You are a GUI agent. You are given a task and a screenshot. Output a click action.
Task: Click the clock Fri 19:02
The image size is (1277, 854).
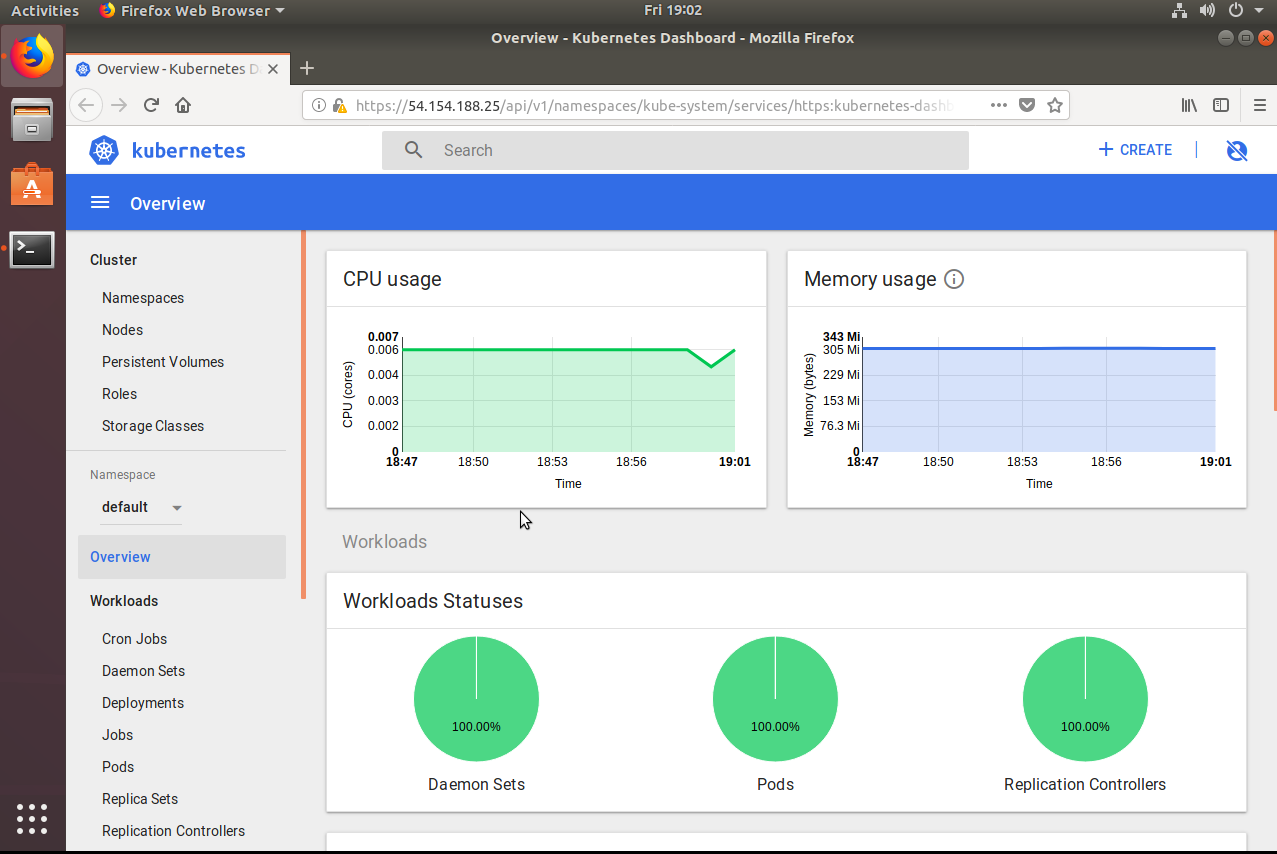pyautogui.click(x=673, y=10)
